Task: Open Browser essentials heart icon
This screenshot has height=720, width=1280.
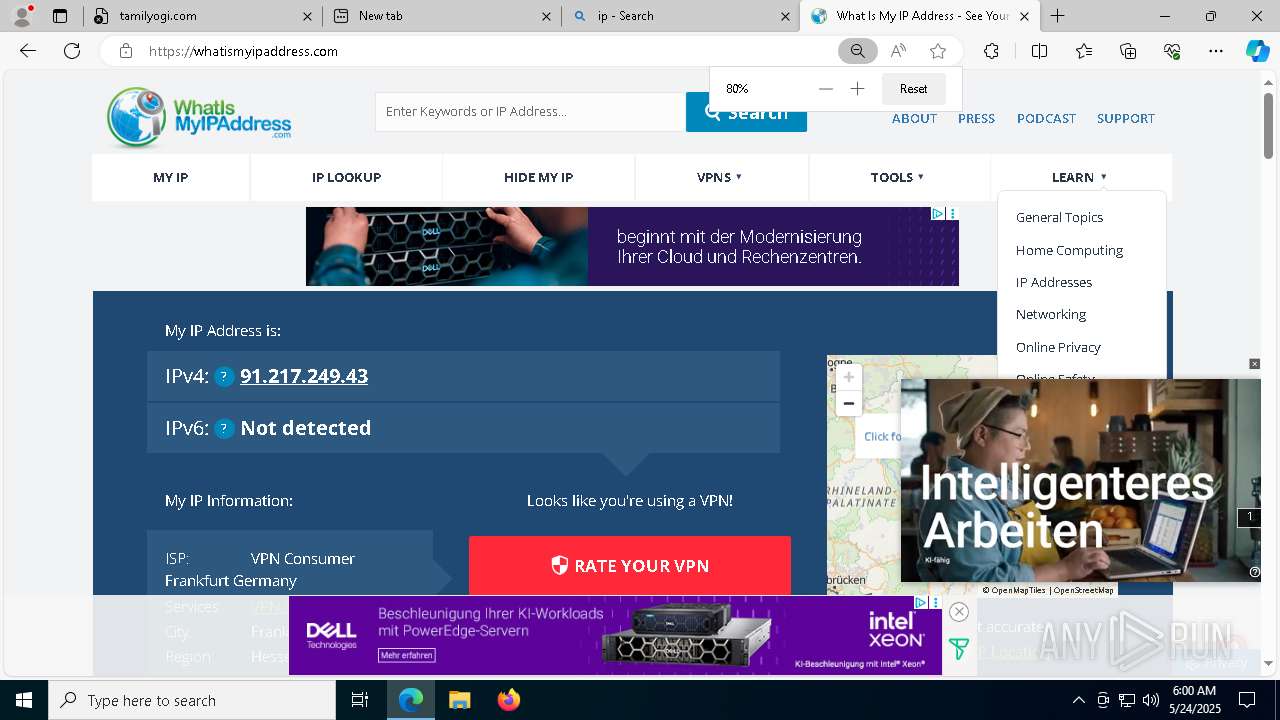Action: (1172, 51)
